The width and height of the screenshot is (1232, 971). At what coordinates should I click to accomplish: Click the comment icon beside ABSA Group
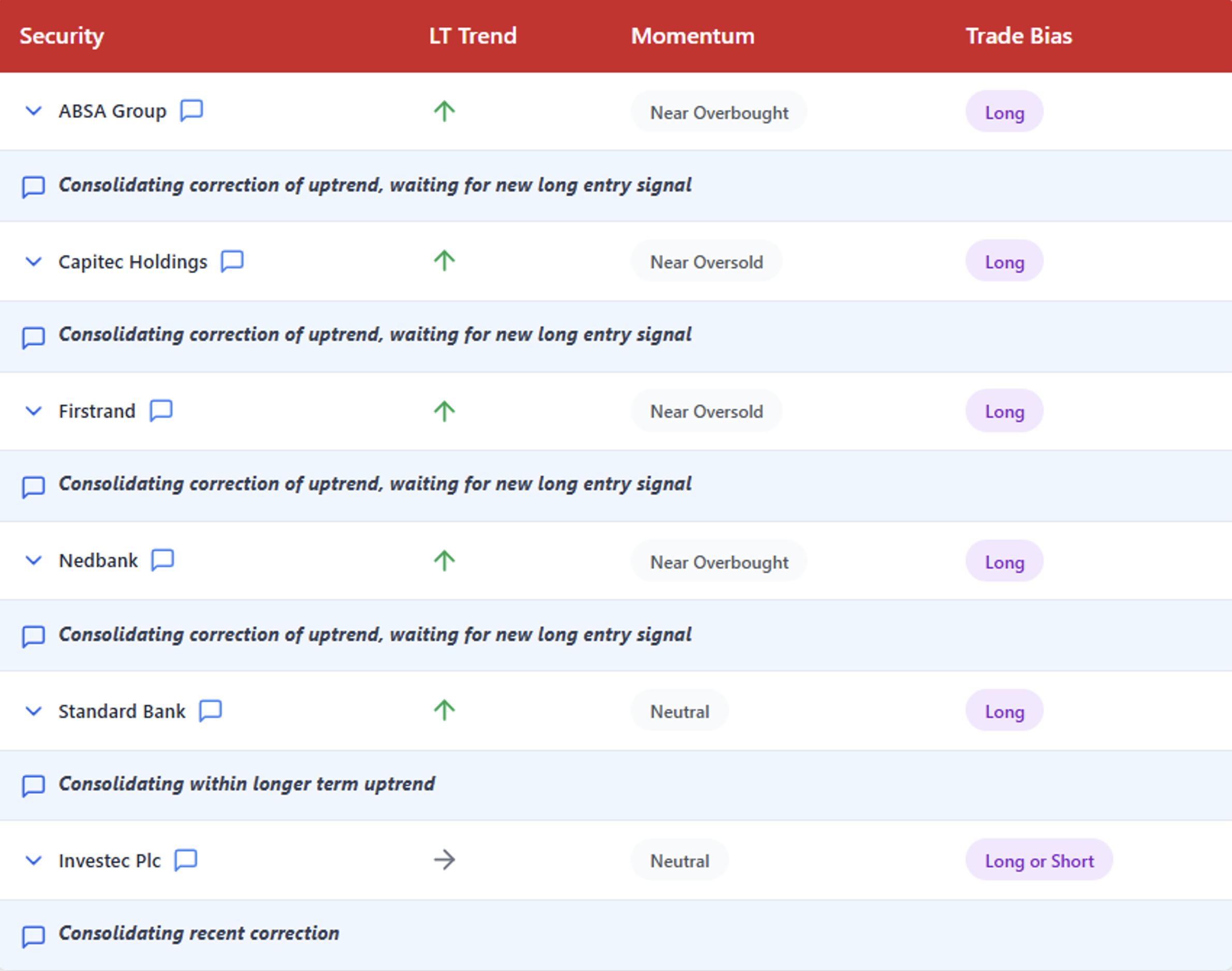click(x=191, y=110)
